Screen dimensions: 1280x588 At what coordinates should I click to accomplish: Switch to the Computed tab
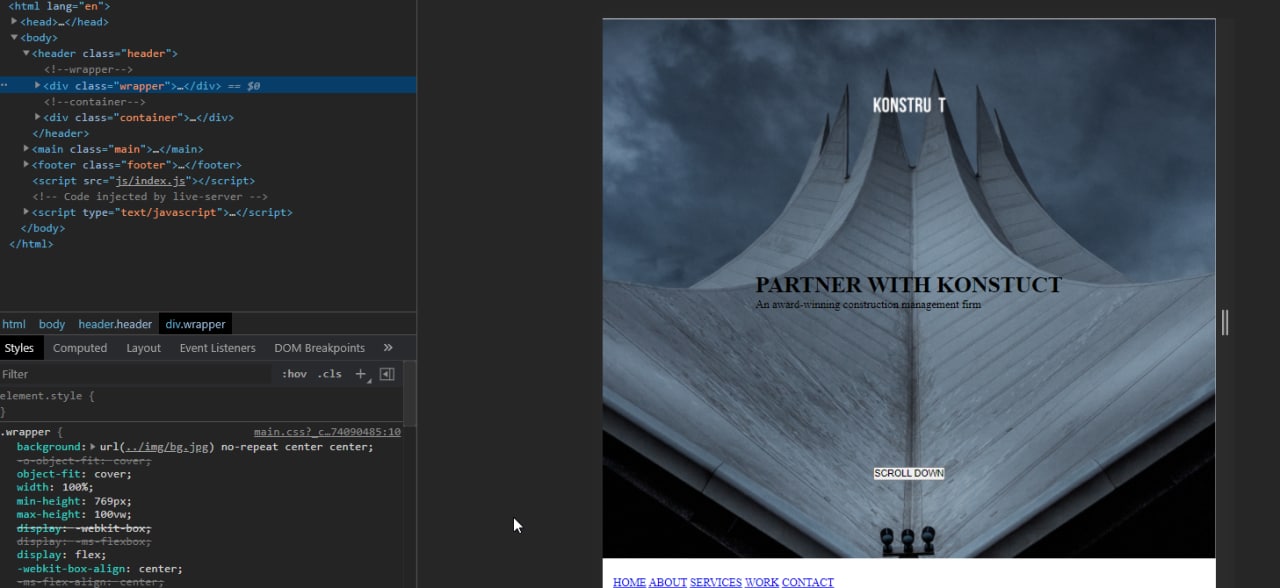(x=80, y=348)
